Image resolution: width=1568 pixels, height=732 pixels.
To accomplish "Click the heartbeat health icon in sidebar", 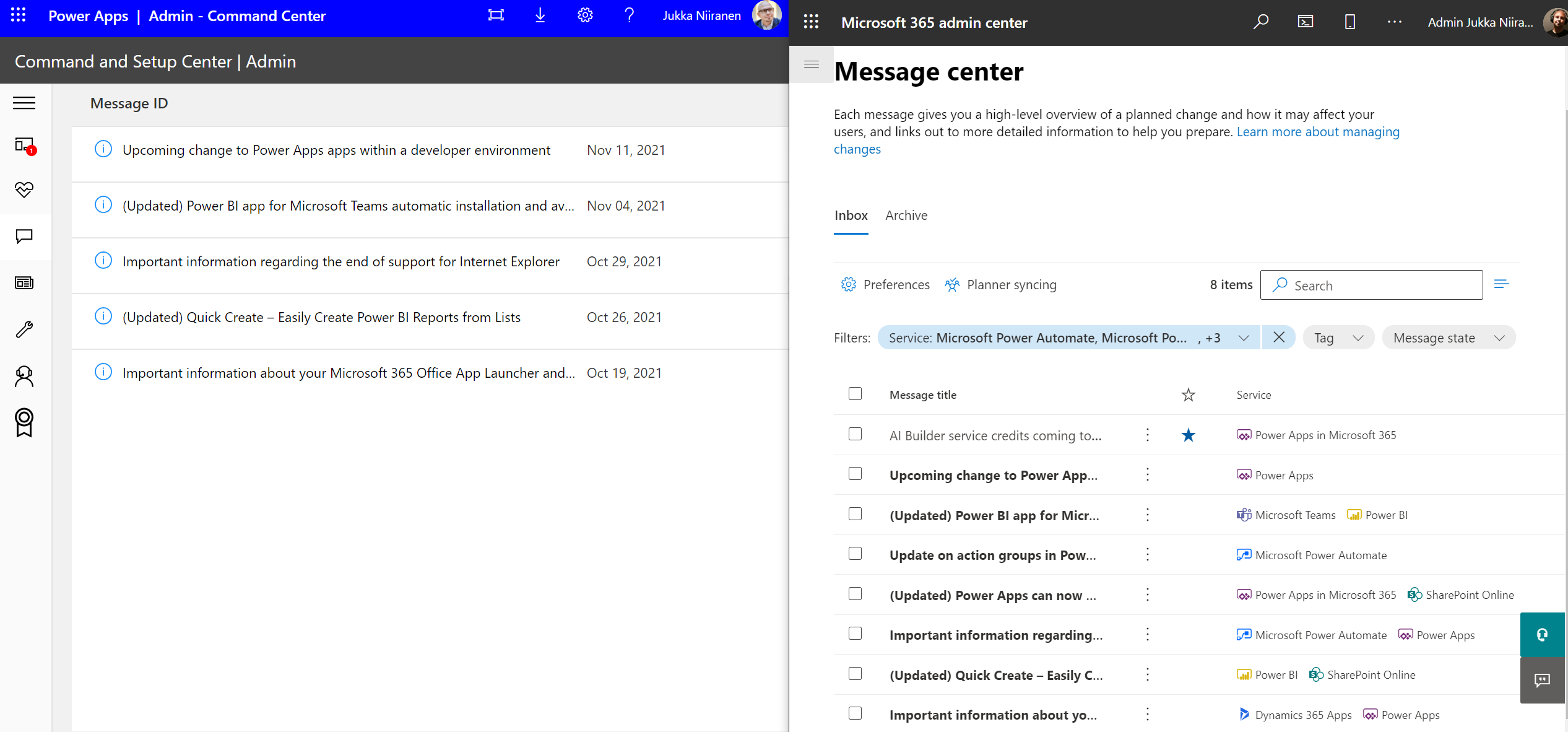I will [24, 190].
